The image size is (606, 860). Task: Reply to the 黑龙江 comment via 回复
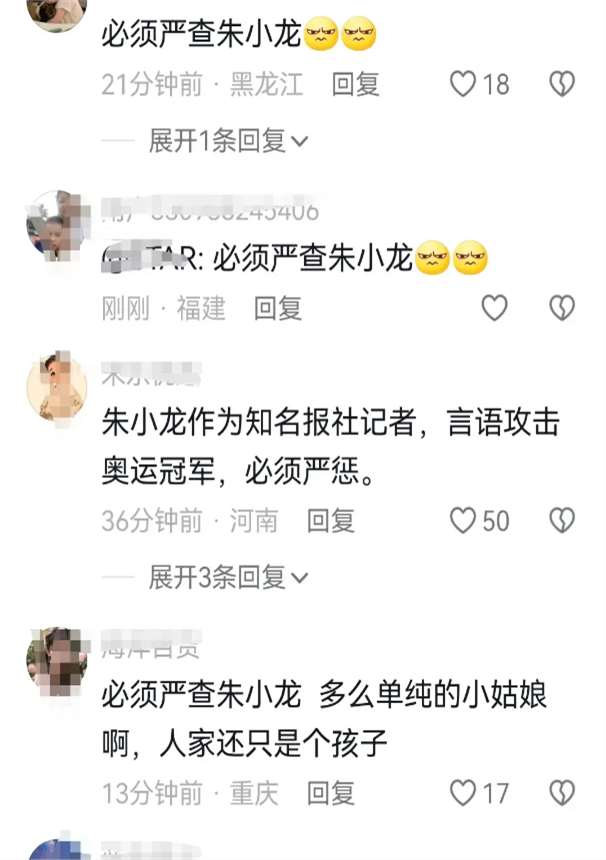click(x=355, y=84)
